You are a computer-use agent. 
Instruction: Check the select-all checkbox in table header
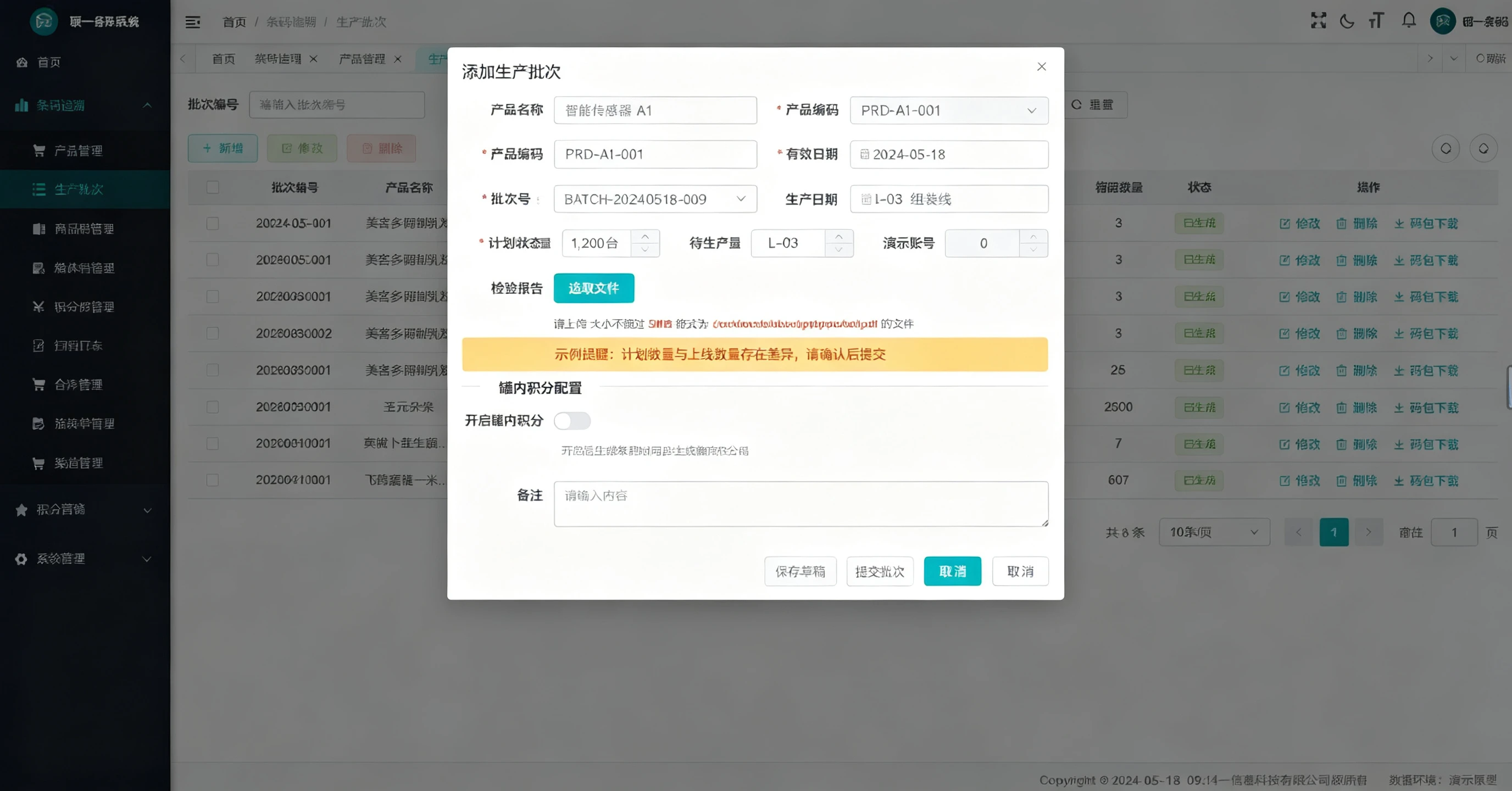point(213,187)
